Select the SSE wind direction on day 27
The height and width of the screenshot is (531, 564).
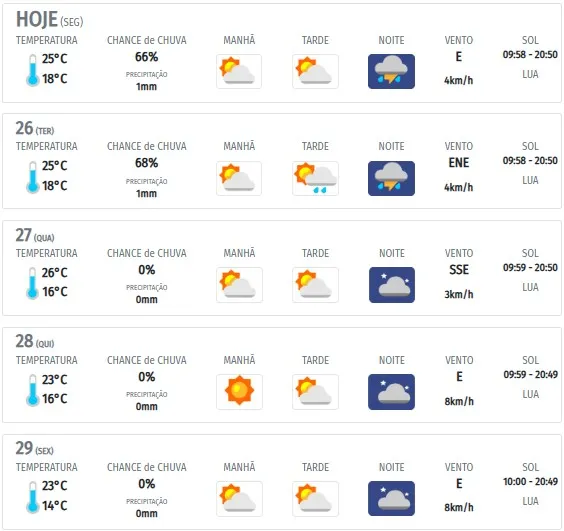point(459,270)
